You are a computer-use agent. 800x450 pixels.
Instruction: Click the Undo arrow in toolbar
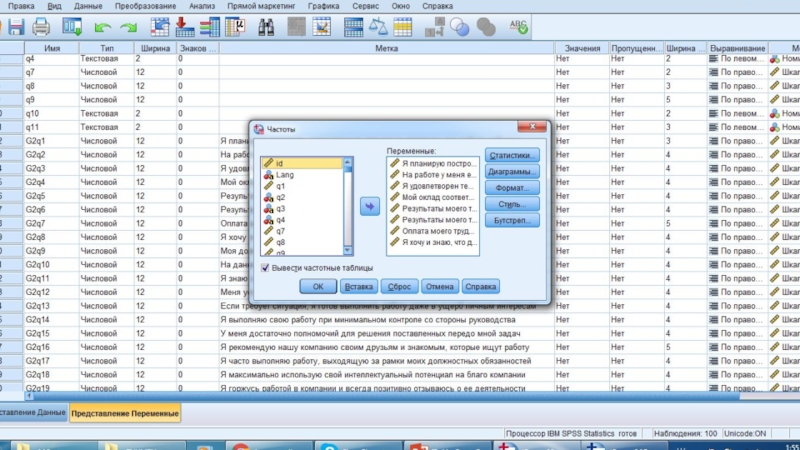[x=102, y=26]
